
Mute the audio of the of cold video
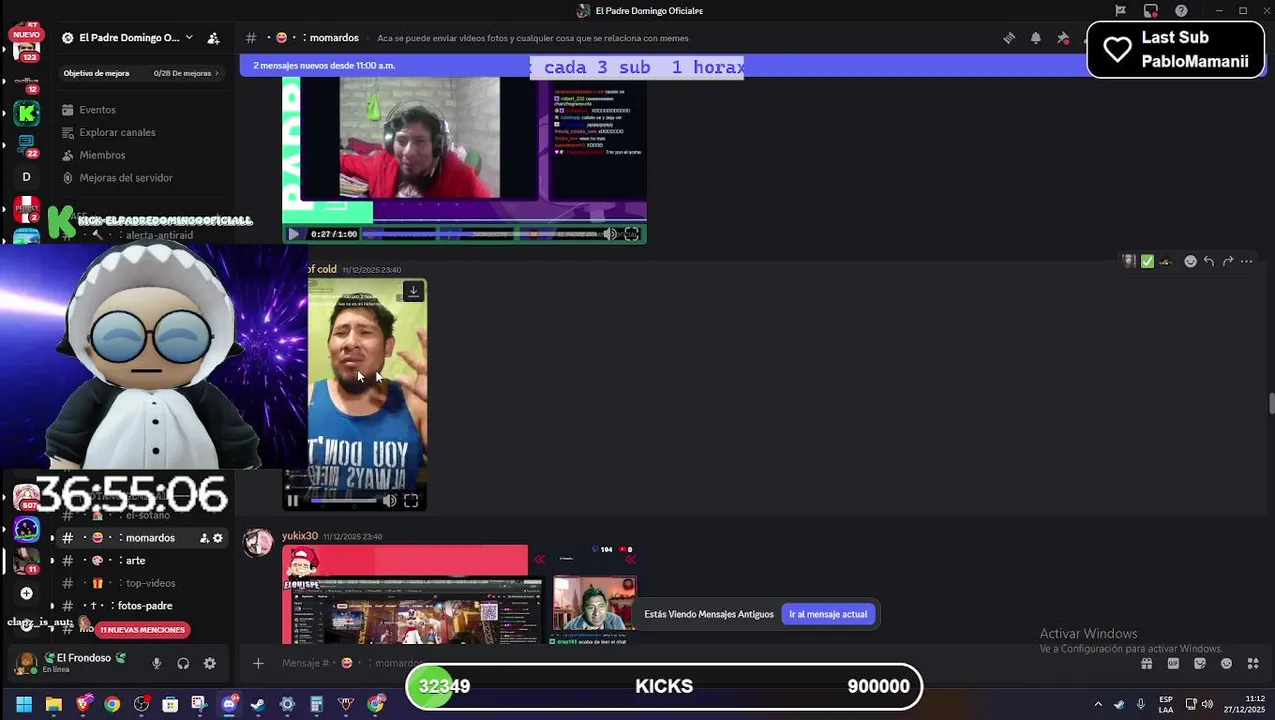[390, 501]
